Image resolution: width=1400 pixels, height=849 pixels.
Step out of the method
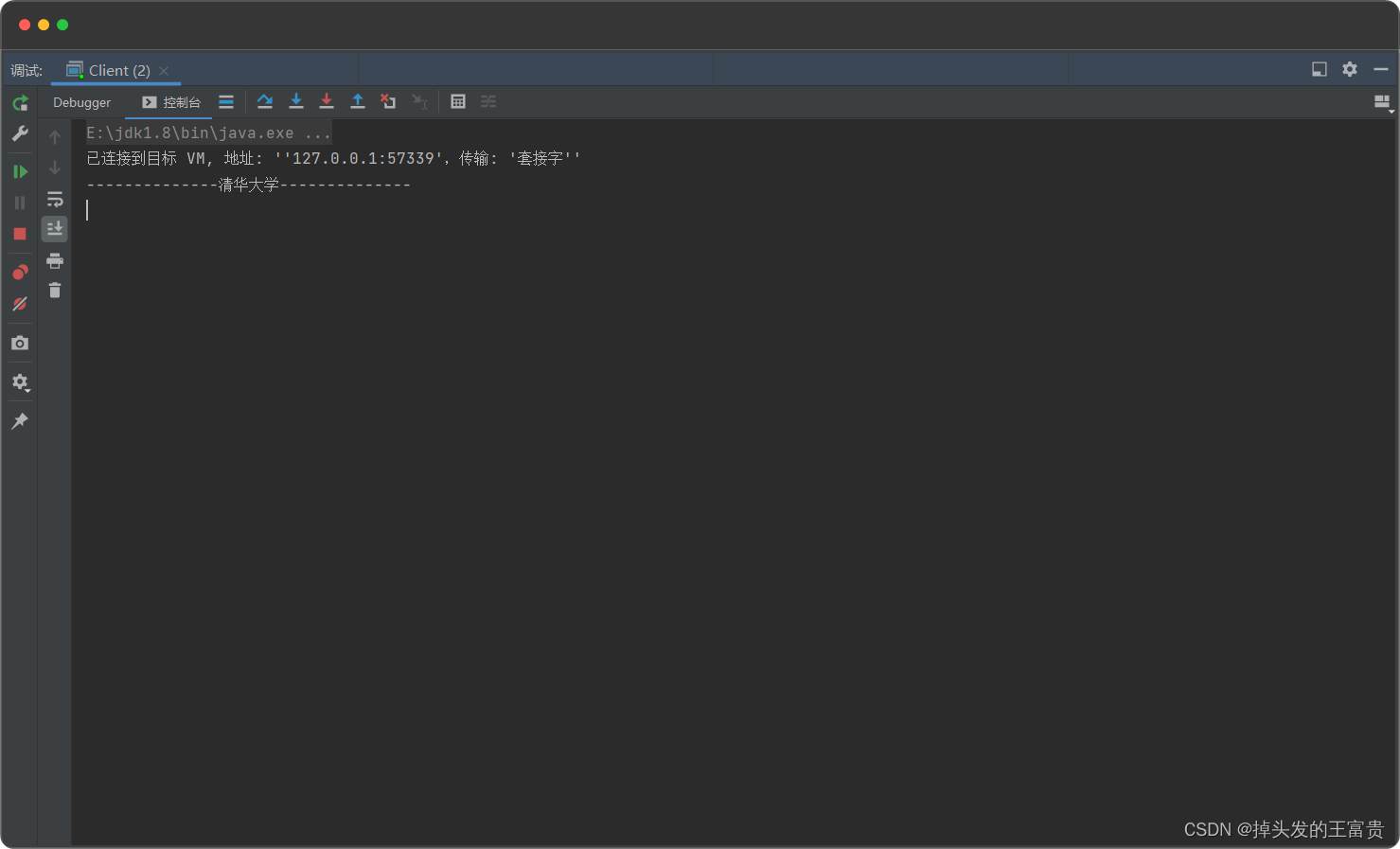(x=358, y=101)
